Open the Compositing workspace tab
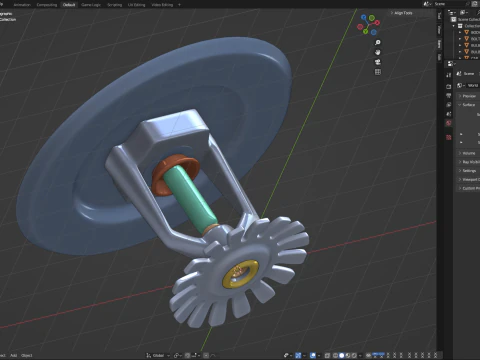Screen dimensions: 480x360 point(47,5)
